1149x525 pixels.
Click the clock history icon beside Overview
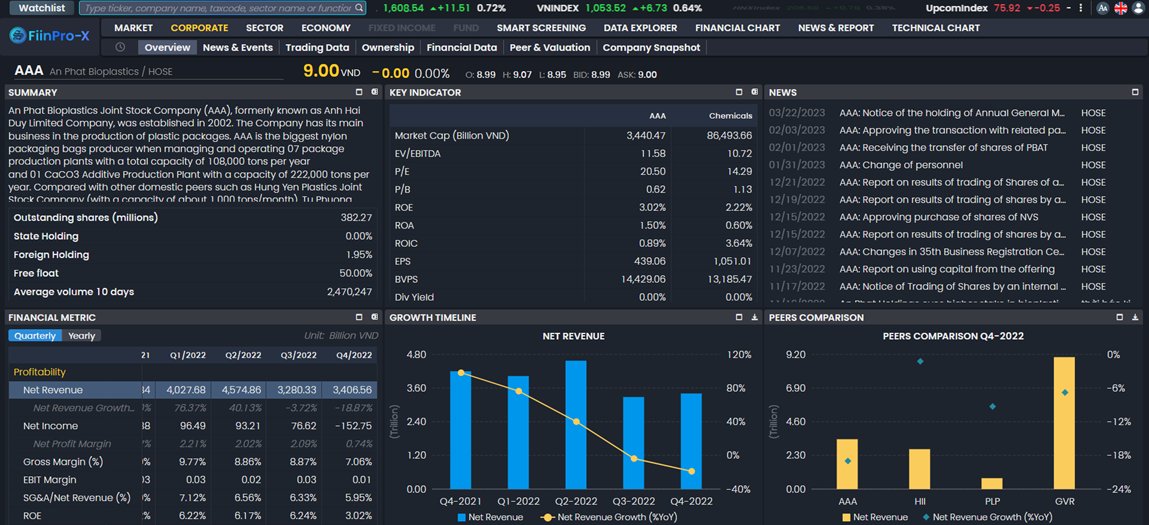[120, 47]
